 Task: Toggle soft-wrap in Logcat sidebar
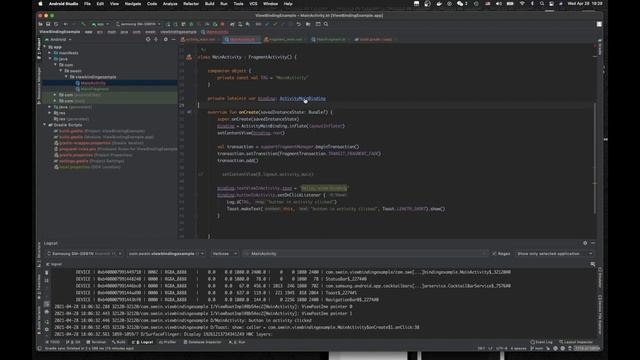click(47, 304)
